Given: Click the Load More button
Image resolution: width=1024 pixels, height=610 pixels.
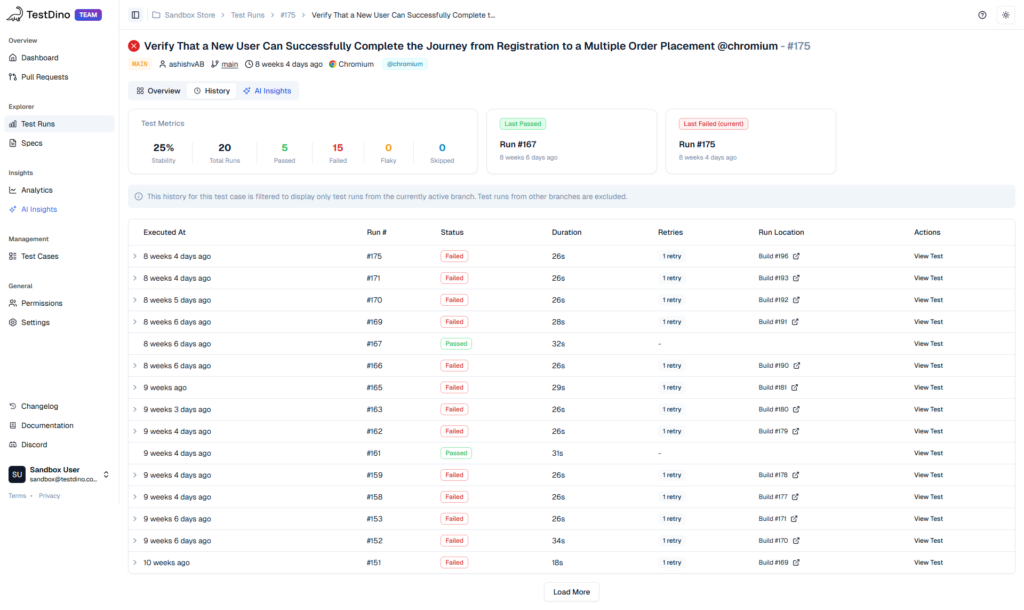Looking at the screenshot, I should (571, 592).
